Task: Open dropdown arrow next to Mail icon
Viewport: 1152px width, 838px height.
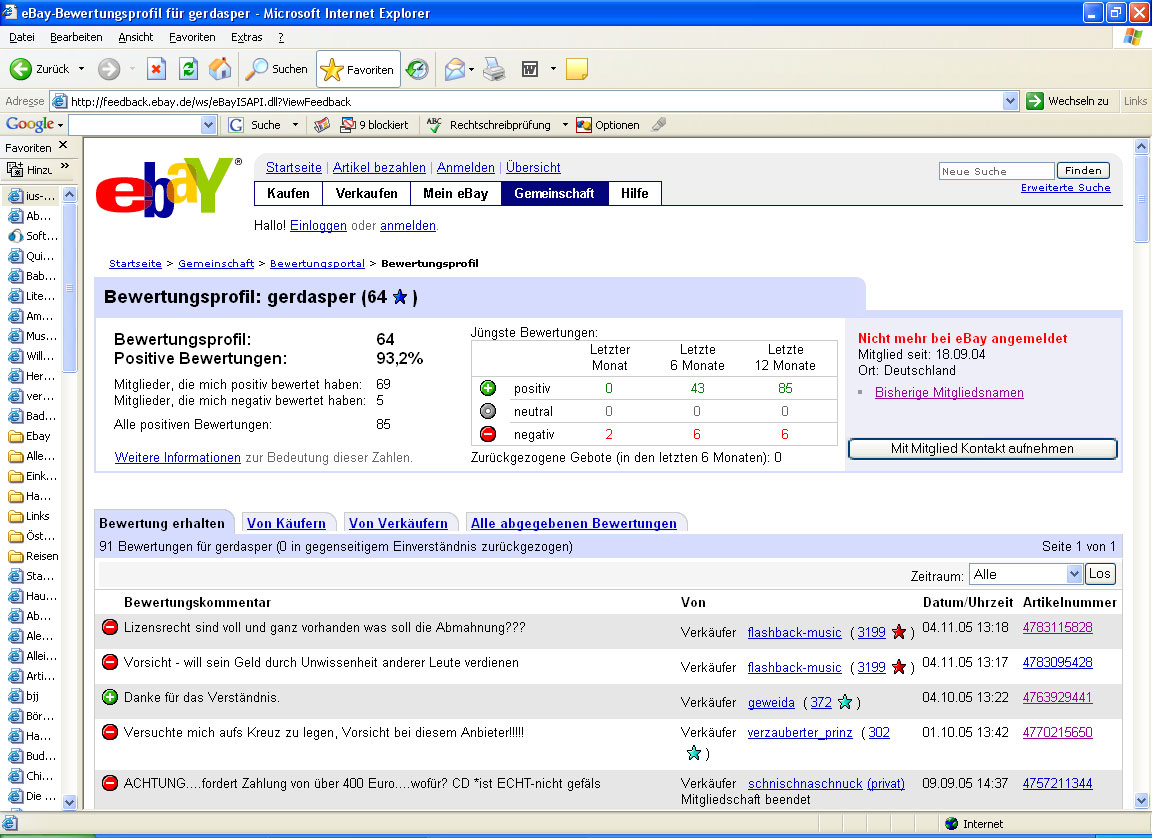Action: pyautogui.click(x=471, y=69)
